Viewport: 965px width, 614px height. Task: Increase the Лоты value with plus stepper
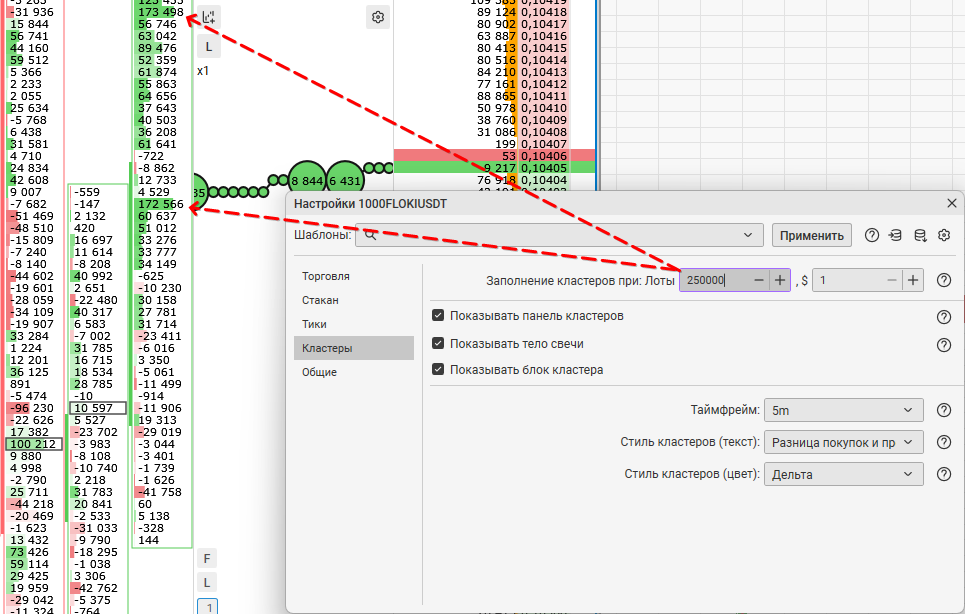(x=780, y=281)
